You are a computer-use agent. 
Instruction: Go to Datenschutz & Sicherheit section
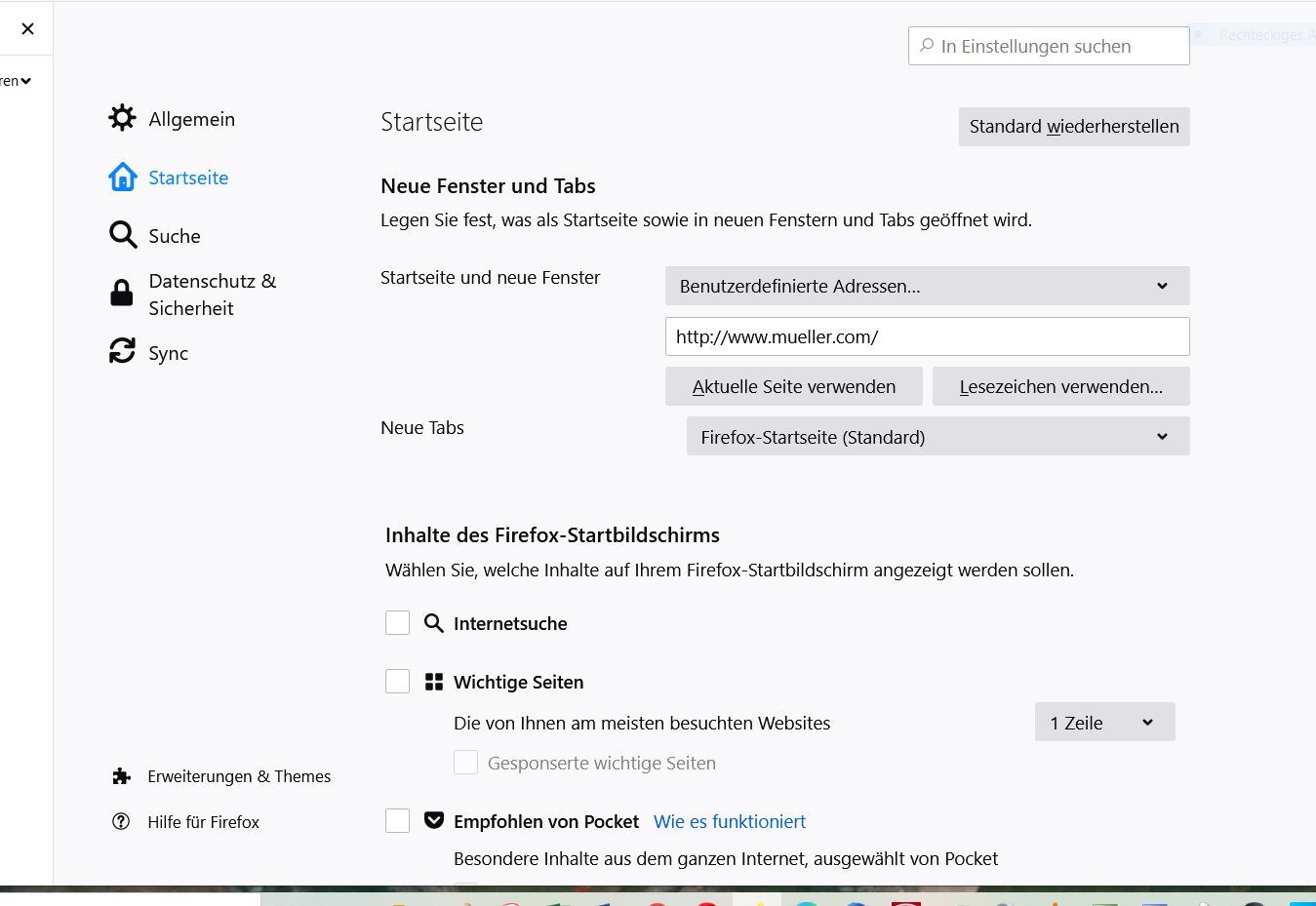[213, 295]
